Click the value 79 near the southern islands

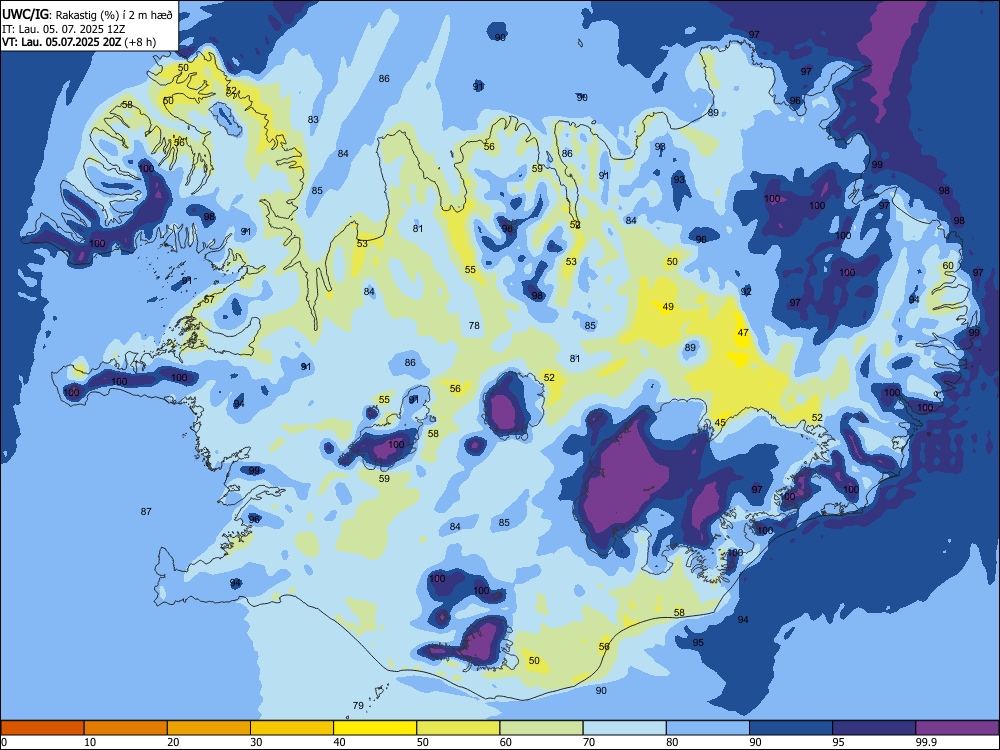coord(358,705)
